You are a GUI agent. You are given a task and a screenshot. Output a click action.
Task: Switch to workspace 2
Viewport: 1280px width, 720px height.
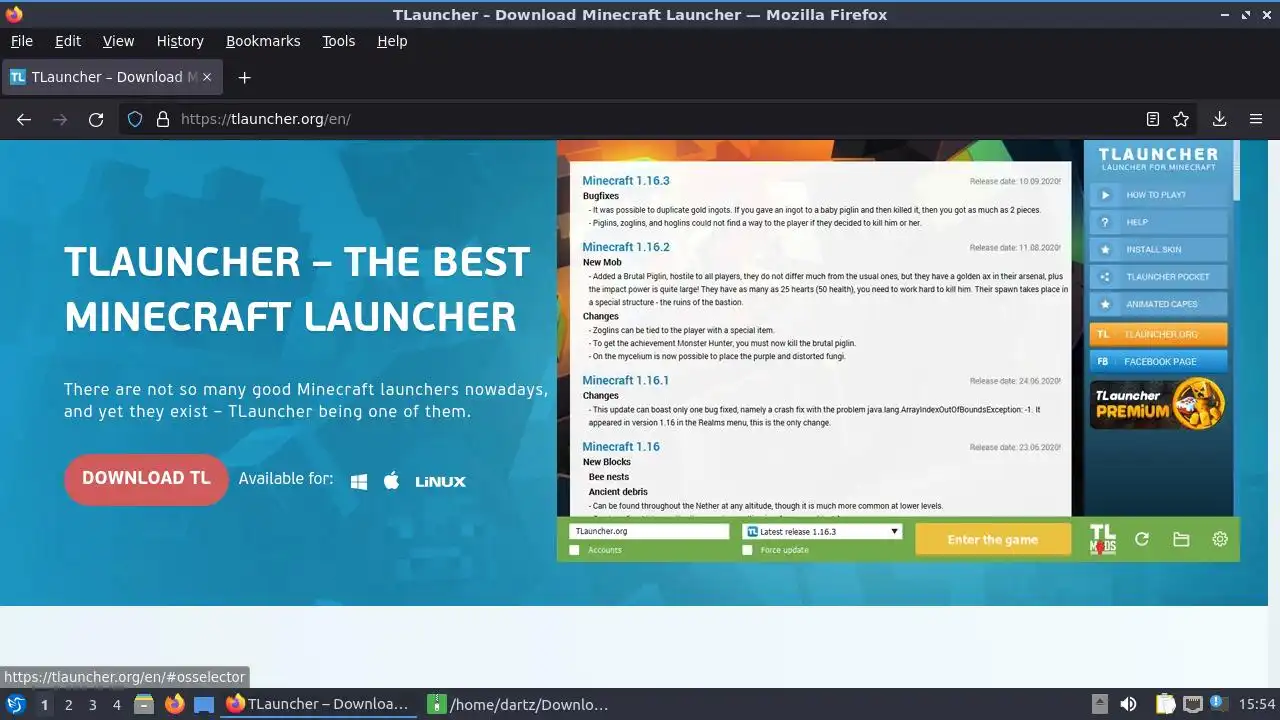coord(68,704)
